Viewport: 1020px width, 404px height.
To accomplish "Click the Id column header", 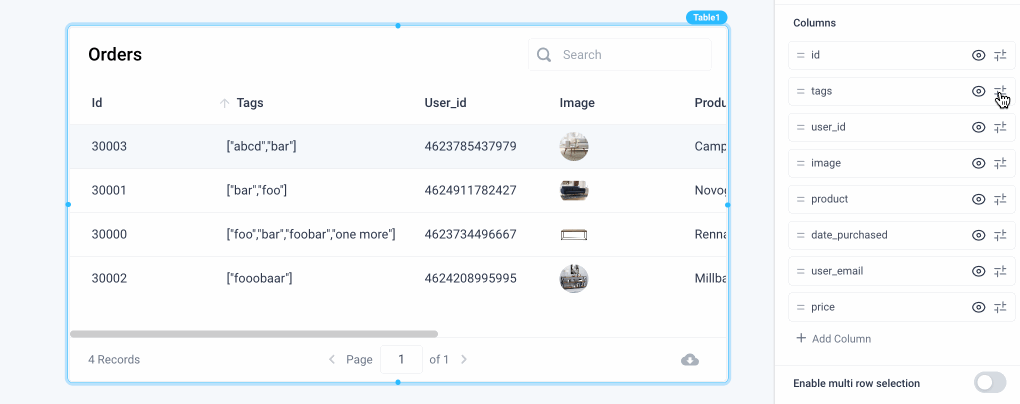I will 96,103.
